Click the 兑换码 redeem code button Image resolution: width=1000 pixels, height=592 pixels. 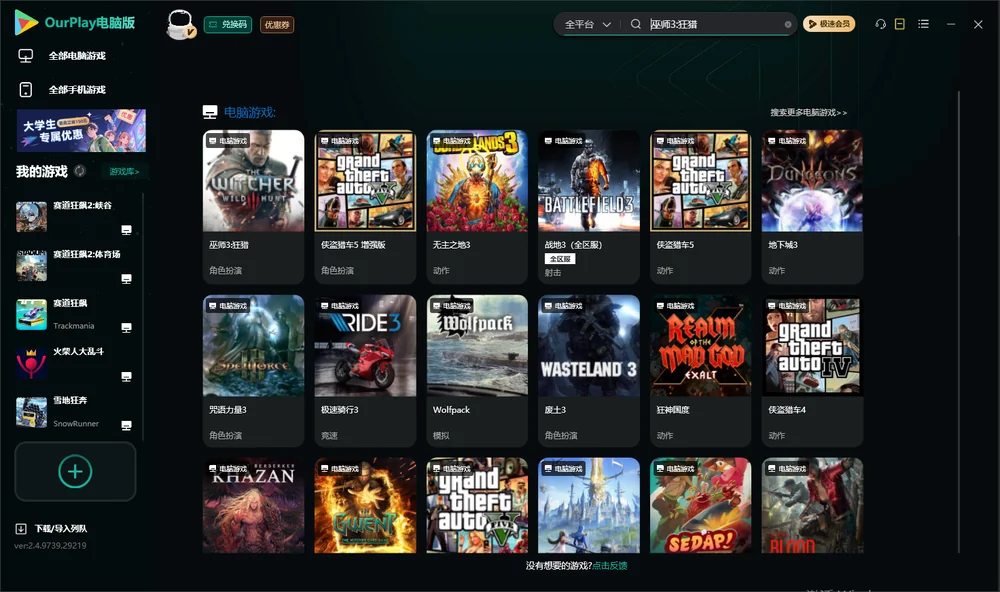[x=228, y=25]
